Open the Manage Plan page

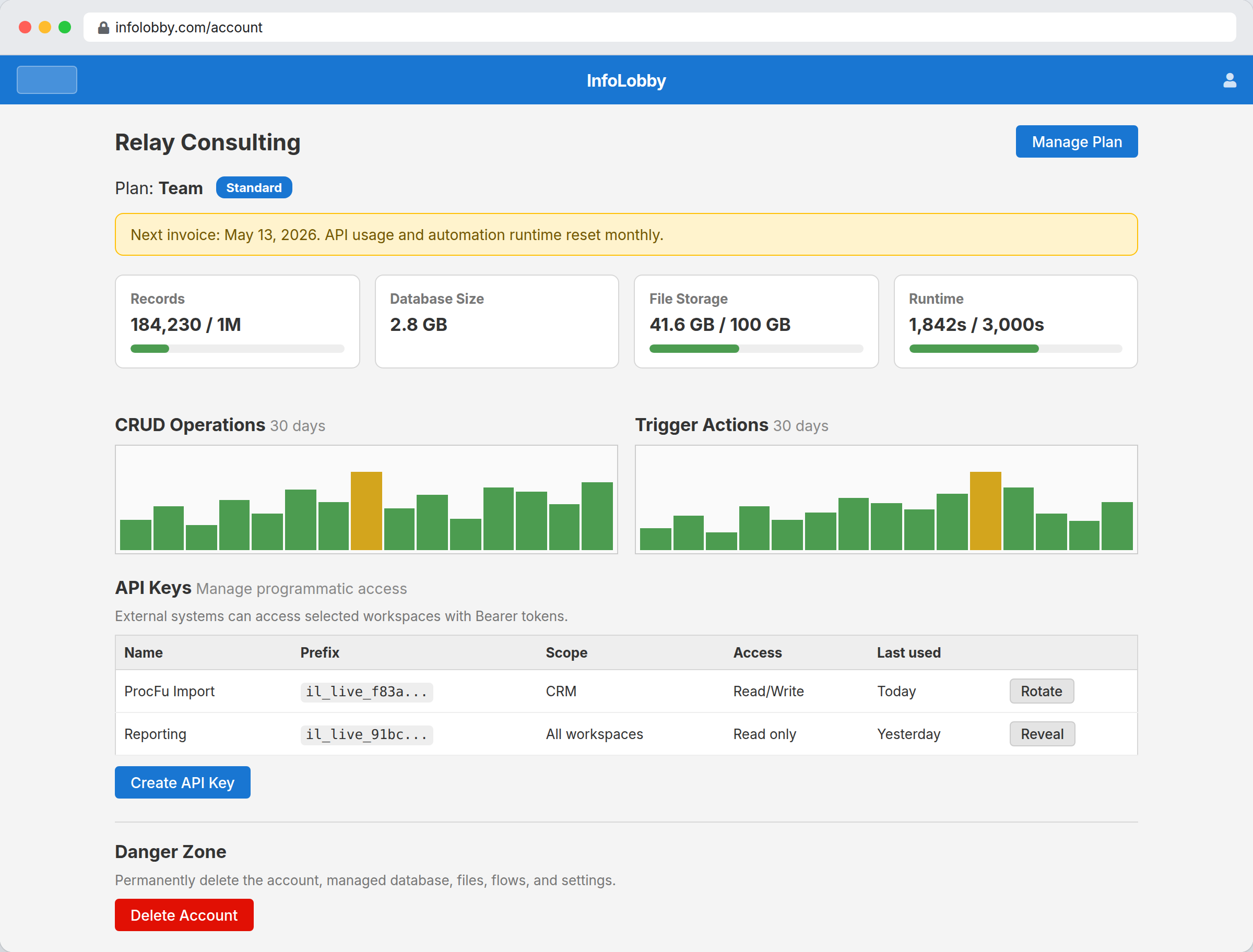1075,141
